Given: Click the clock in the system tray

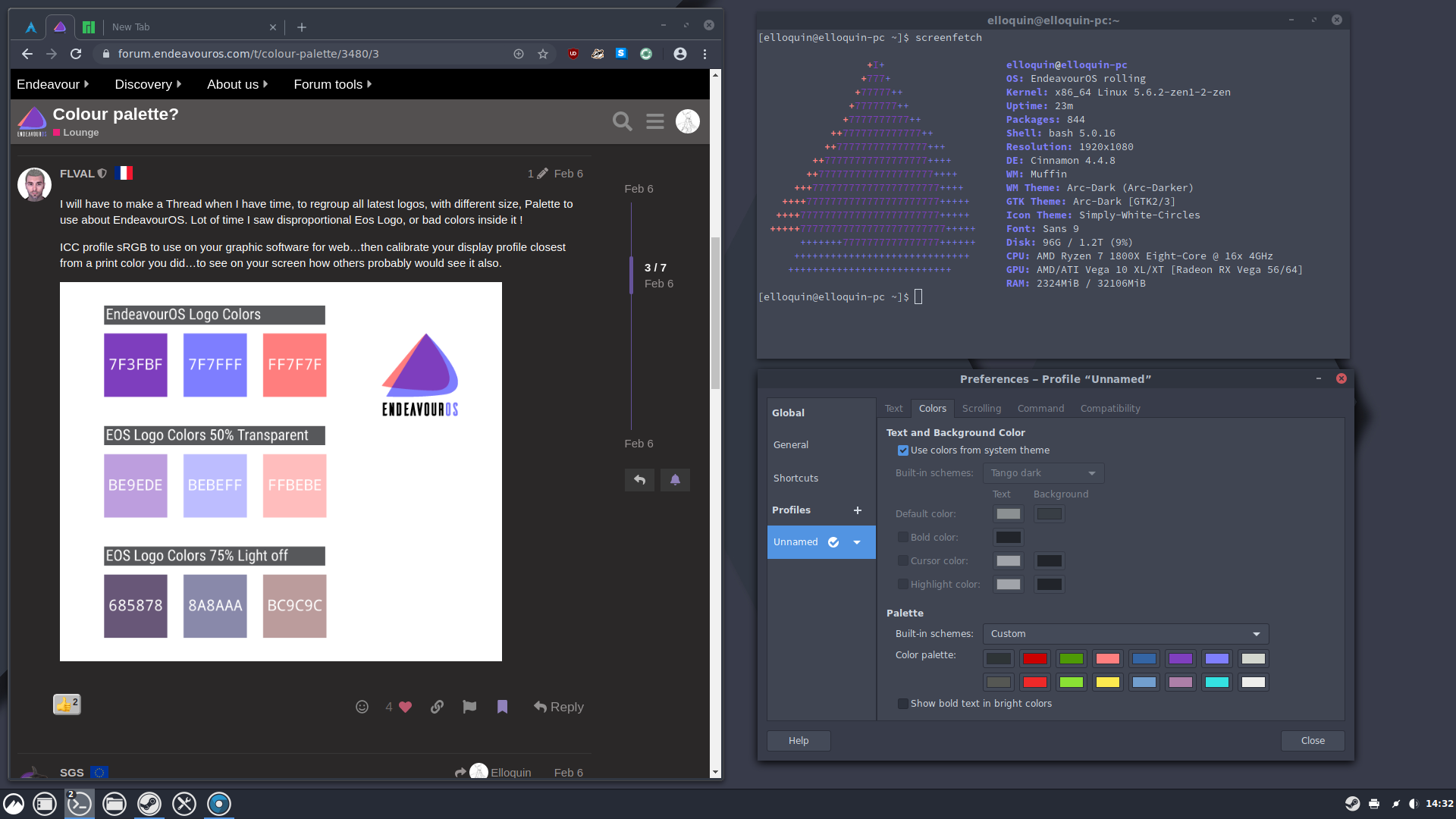Looking at the screenshot, I should click(x=1439, y=804).
